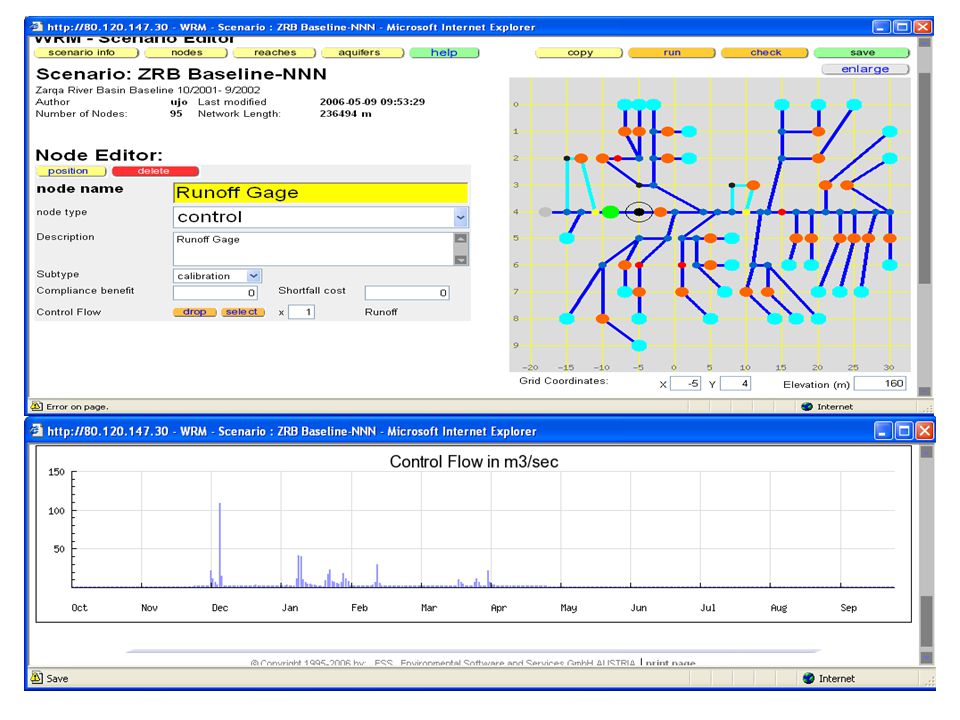
Task: Click the Compliance benefit field
Action: pyautogui.click(x=216, y=293)
